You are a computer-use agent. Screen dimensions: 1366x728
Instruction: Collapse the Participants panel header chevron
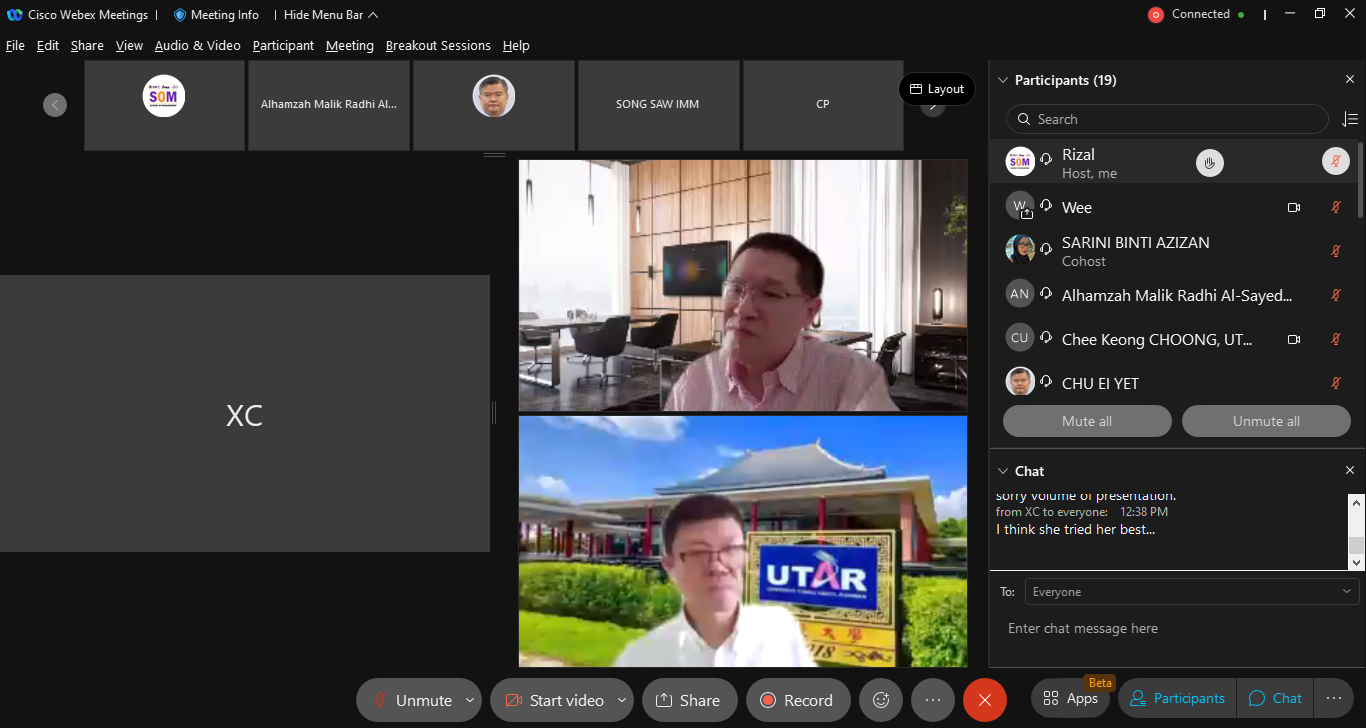pos(1002,80)
